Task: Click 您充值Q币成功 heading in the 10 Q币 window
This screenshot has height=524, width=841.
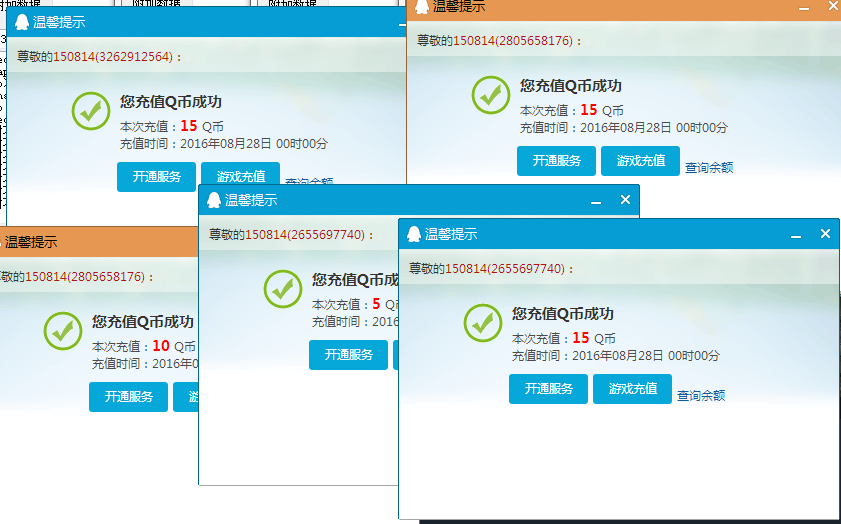Action: click(143, 322)
